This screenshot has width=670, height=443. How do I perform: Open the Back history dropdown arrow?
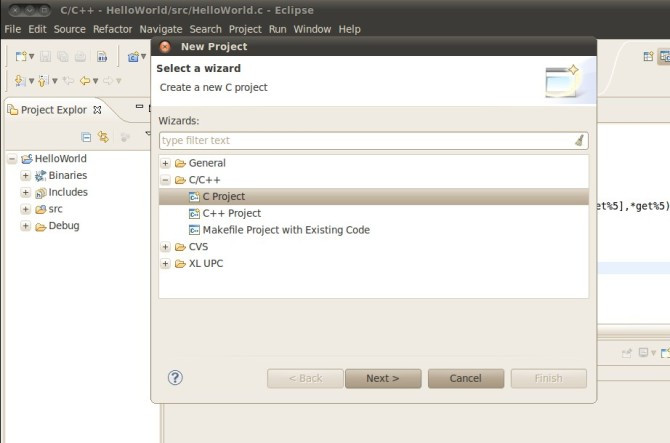click(96, 81)
